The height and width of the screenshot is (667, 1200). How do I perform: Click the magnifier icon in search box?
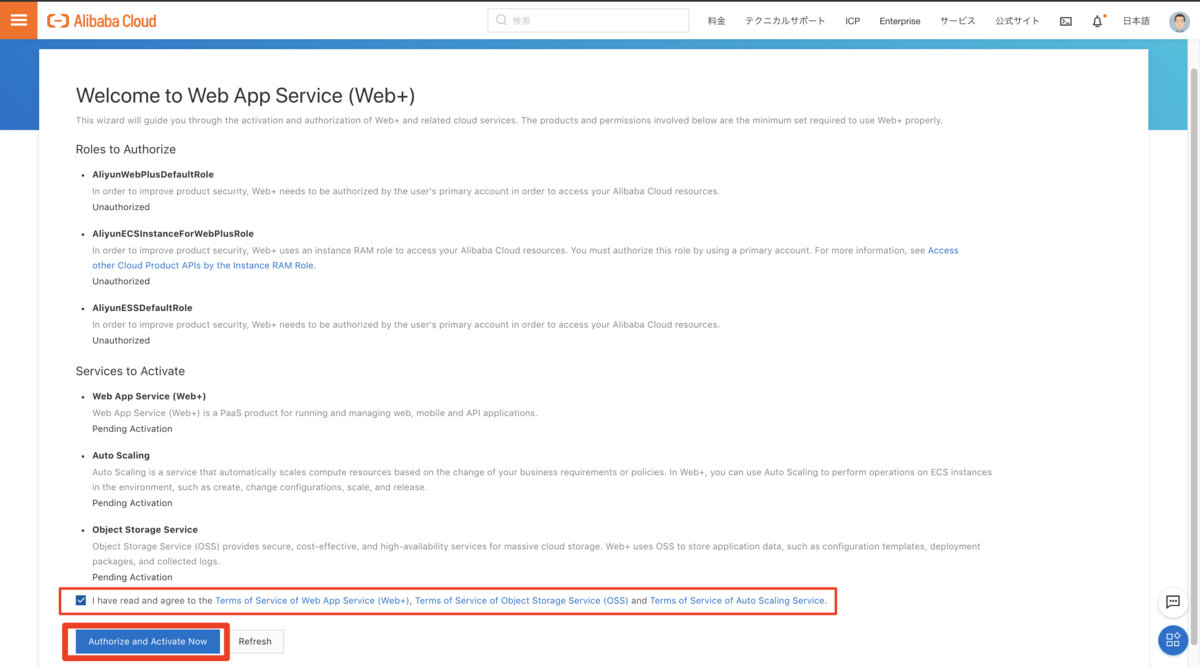[502, 20]
